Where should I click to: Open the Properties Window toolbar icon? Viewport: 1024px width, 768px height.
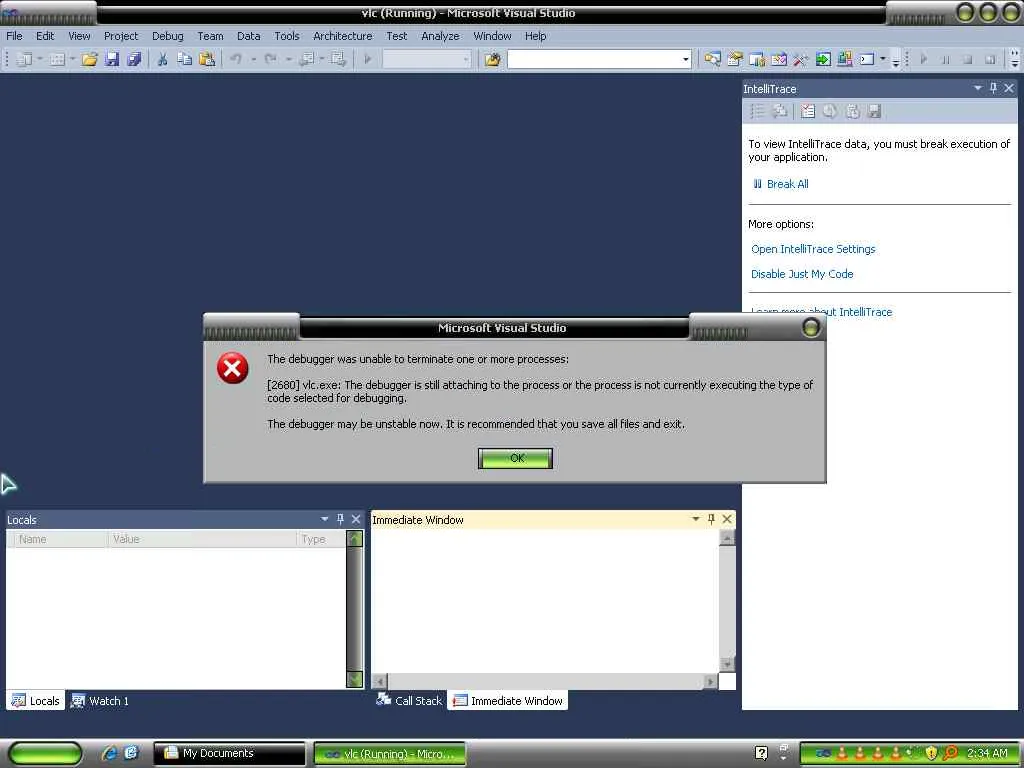pos(735,59)
